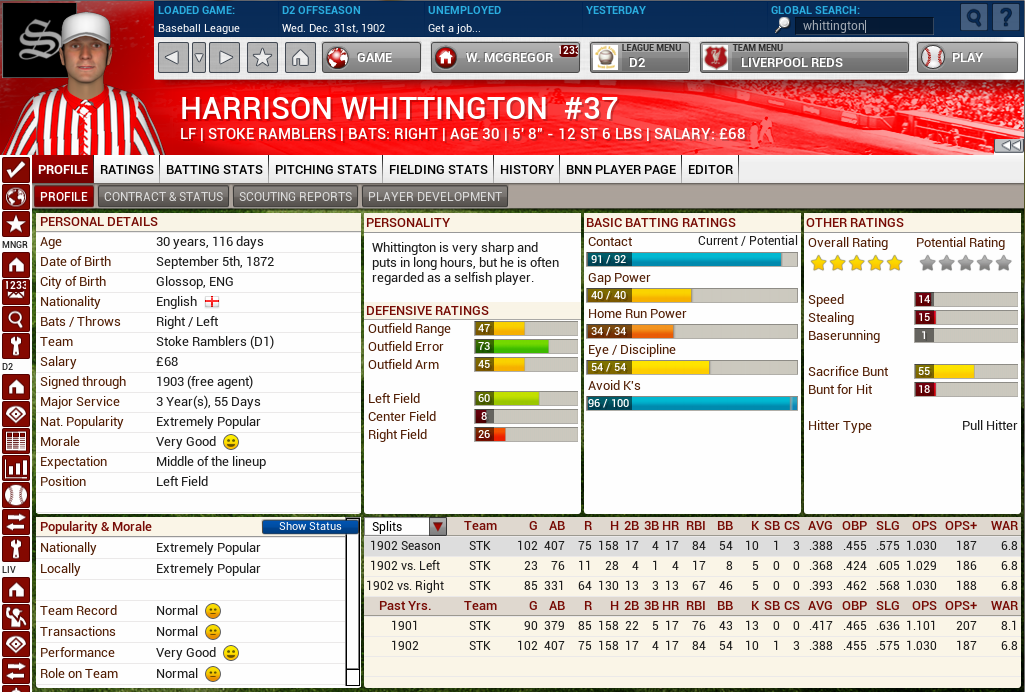Image resolution: width=1025 pixels, height=692 pixels.
Task: Open the Team Menu for Liverpool Reds
Action: click(803, 58)
